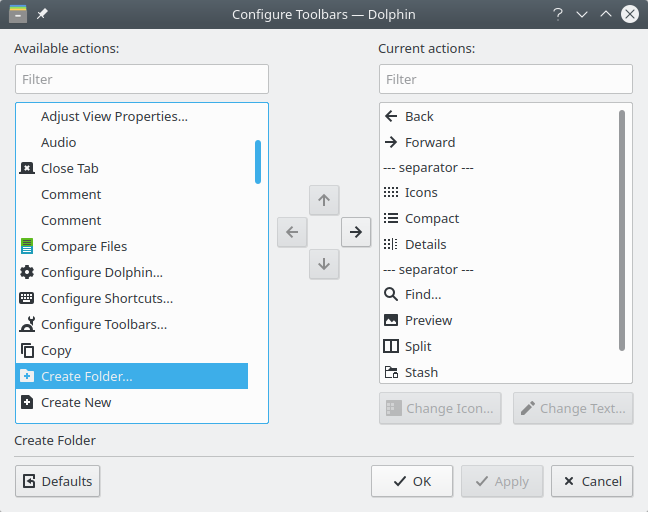Click the Details view icon
This screenshot has height=512, width=648.
coord(391,244)
